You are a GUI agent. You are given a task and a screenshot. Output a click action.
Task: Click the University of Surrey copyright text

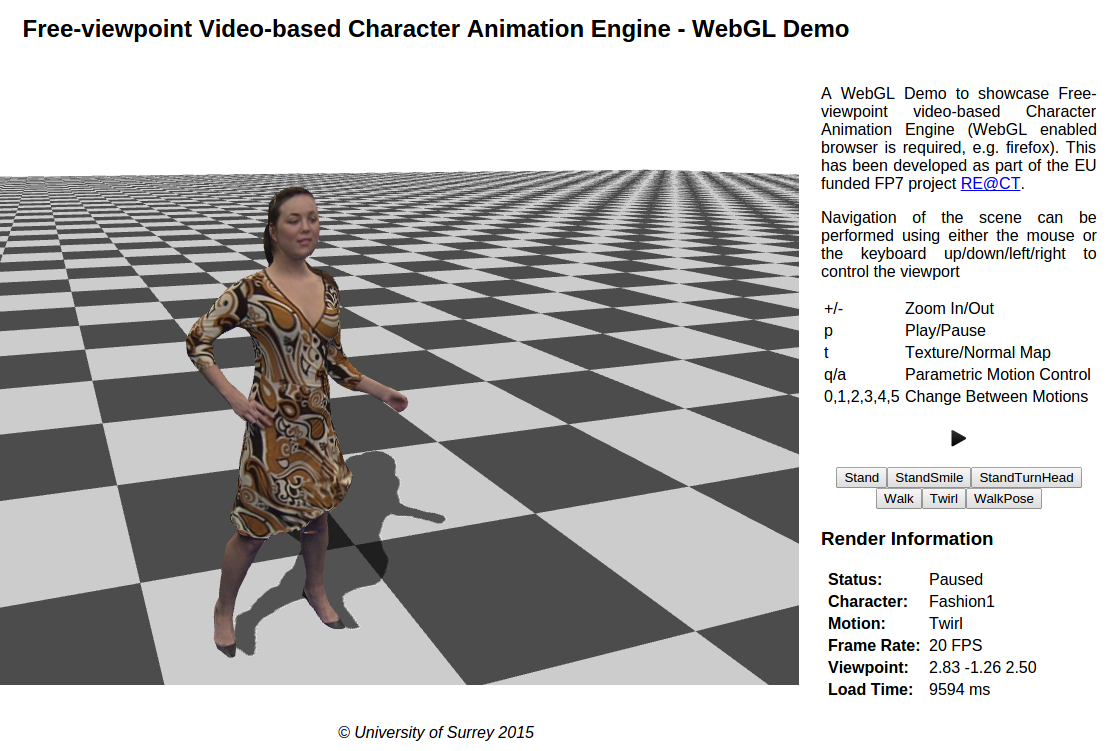(436, 733)
